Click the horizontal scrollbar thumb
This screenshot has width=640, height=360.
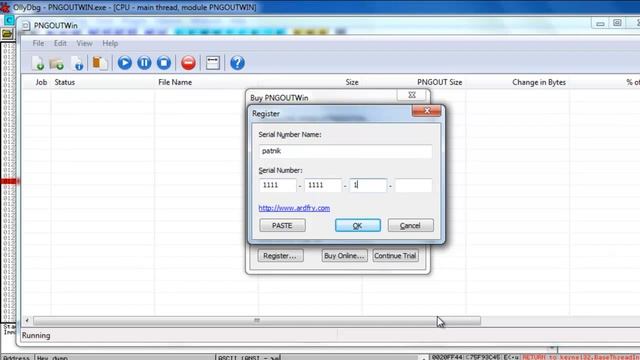pos(257,321)
